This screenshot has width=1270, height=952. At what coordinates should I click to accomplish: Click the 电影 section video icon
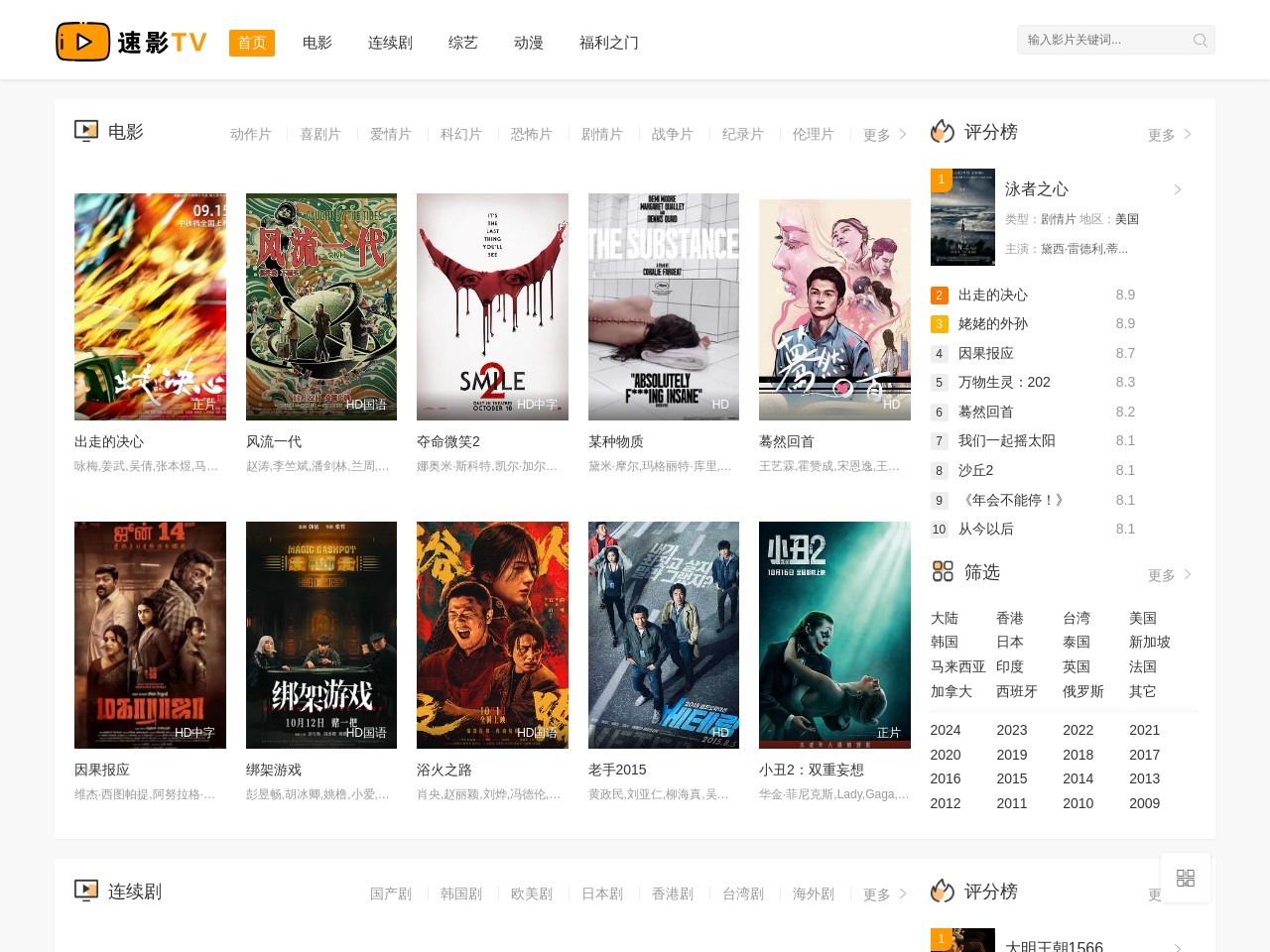coord(86,131)
